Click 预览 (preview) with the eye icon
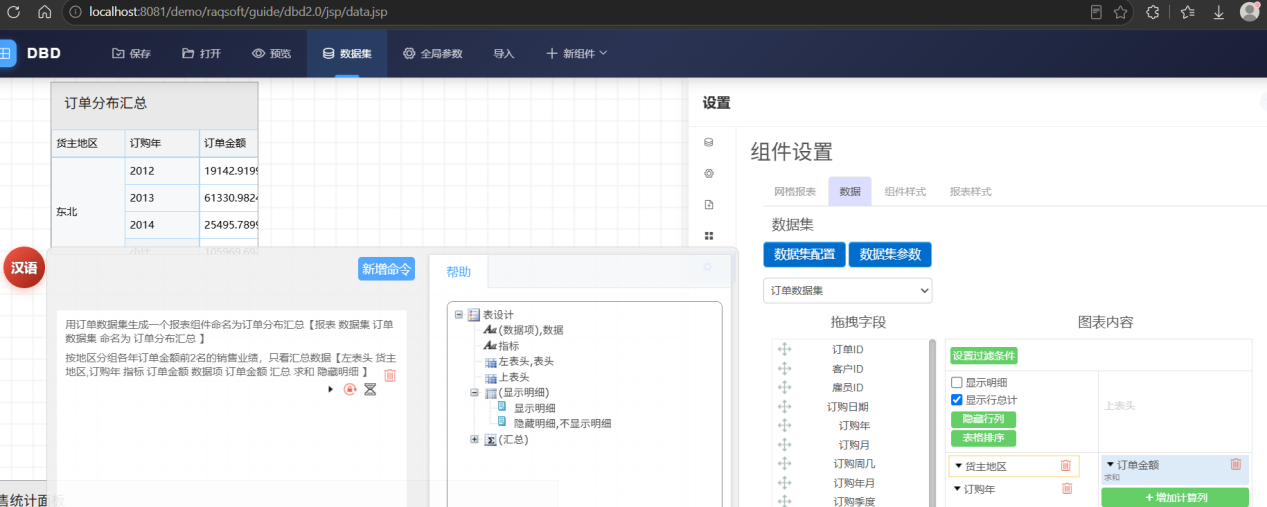This screenshot has width=1267, height=507. [x=271, y=53]
